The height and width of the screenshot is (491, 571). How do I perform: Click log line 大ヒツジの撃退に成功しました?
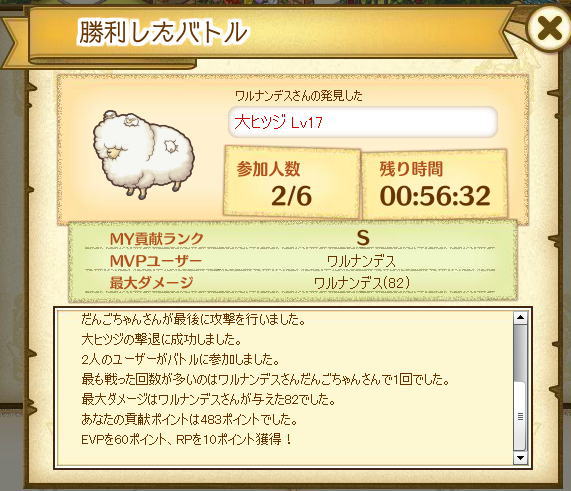162,339
